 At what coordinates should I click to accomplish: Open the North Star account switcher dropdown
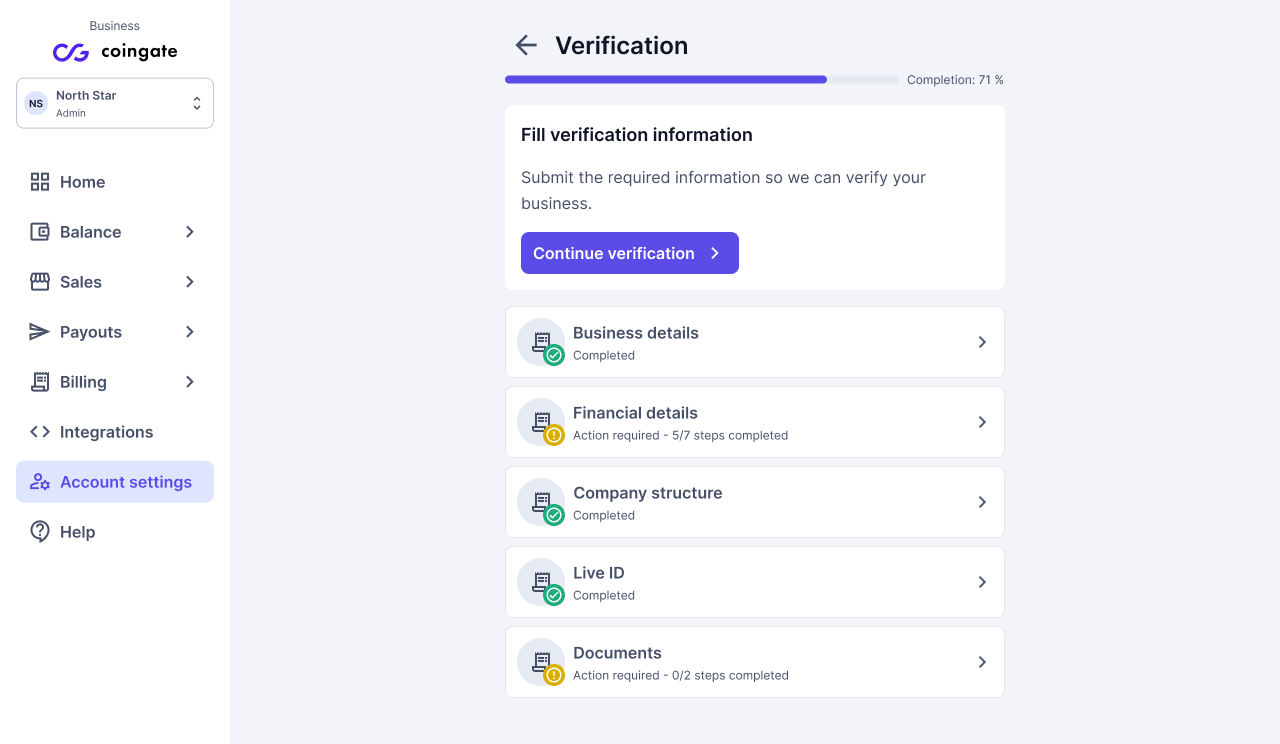[115, 103]
